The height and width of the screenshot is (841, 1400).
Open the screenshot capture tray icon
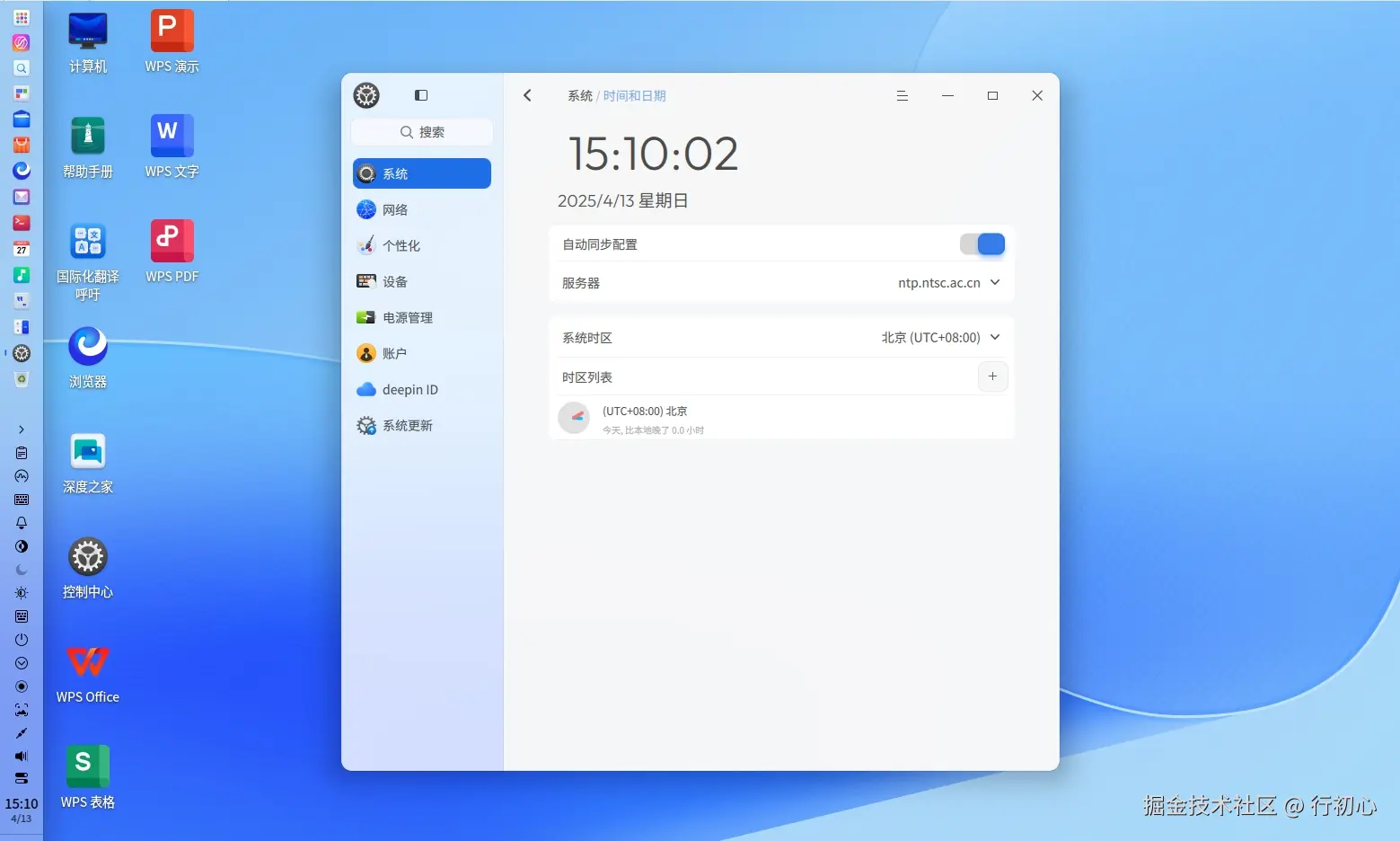click(x=22, y=710)
